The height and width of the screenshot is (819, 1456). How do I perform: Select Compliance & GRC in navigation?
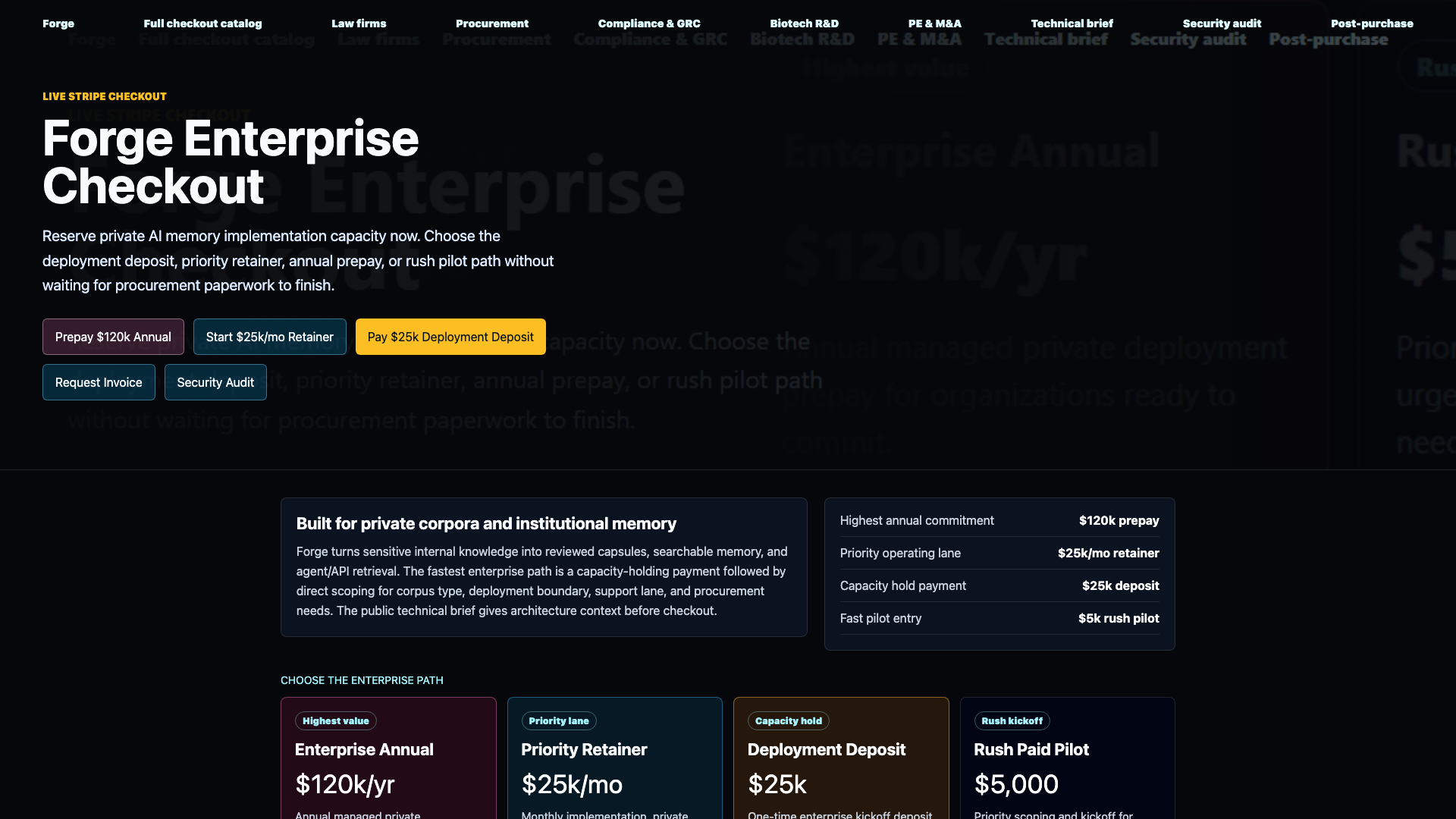649,24
